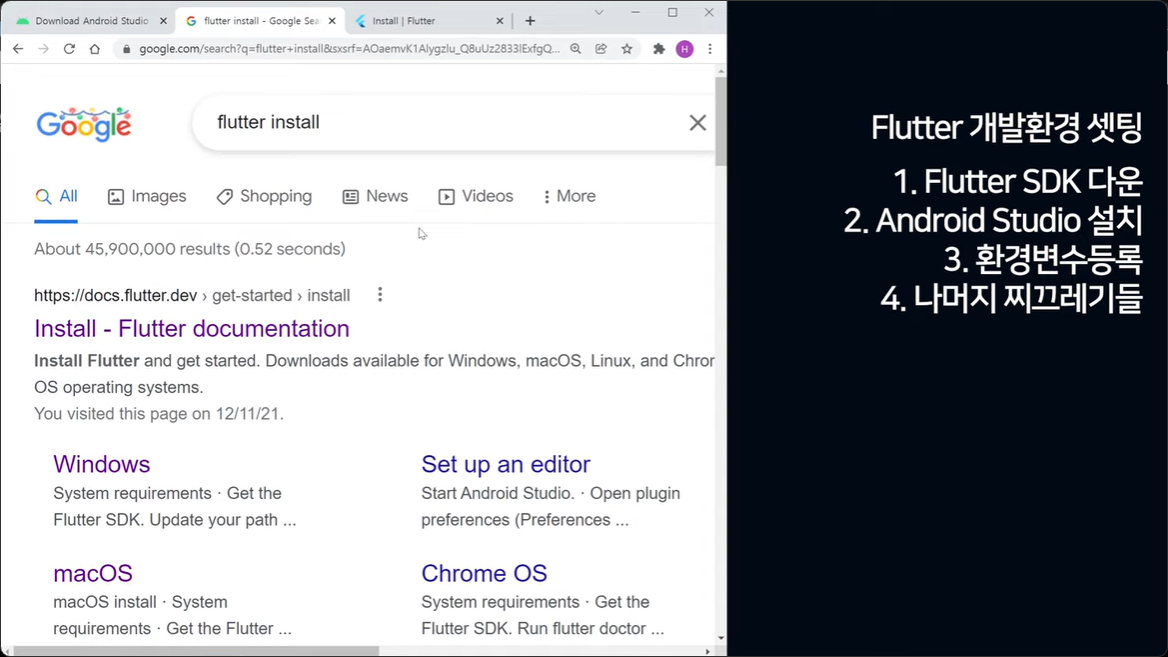Screen dimensions: 1168x657
Task: Clear the search query with X
Action: (x=697, y=123)
